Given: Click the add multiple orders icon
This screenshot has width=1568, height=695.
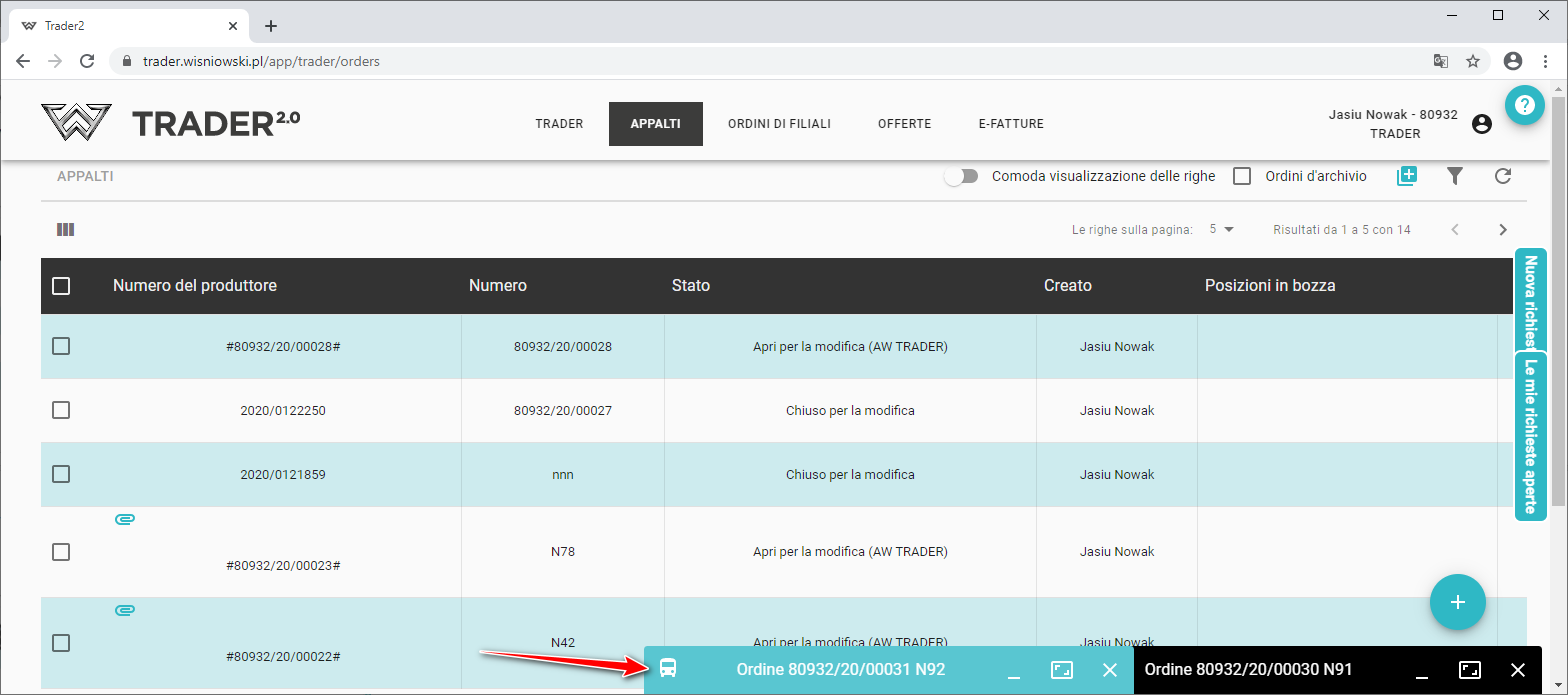Looking at the screenshot, I should [1407, 176].
